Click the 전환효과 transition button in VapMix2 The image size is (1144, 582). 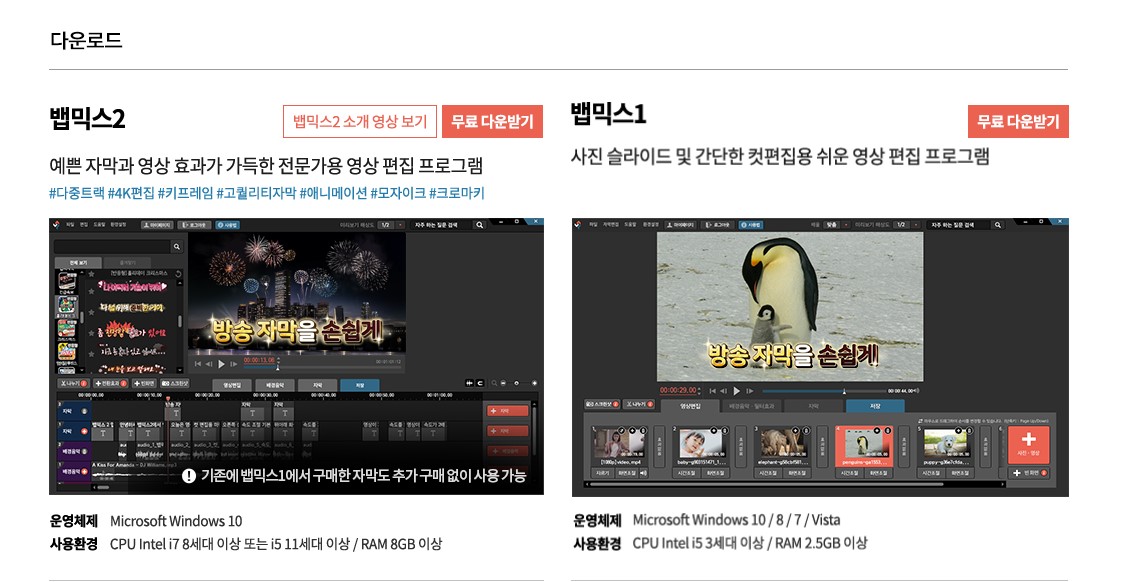111,384
